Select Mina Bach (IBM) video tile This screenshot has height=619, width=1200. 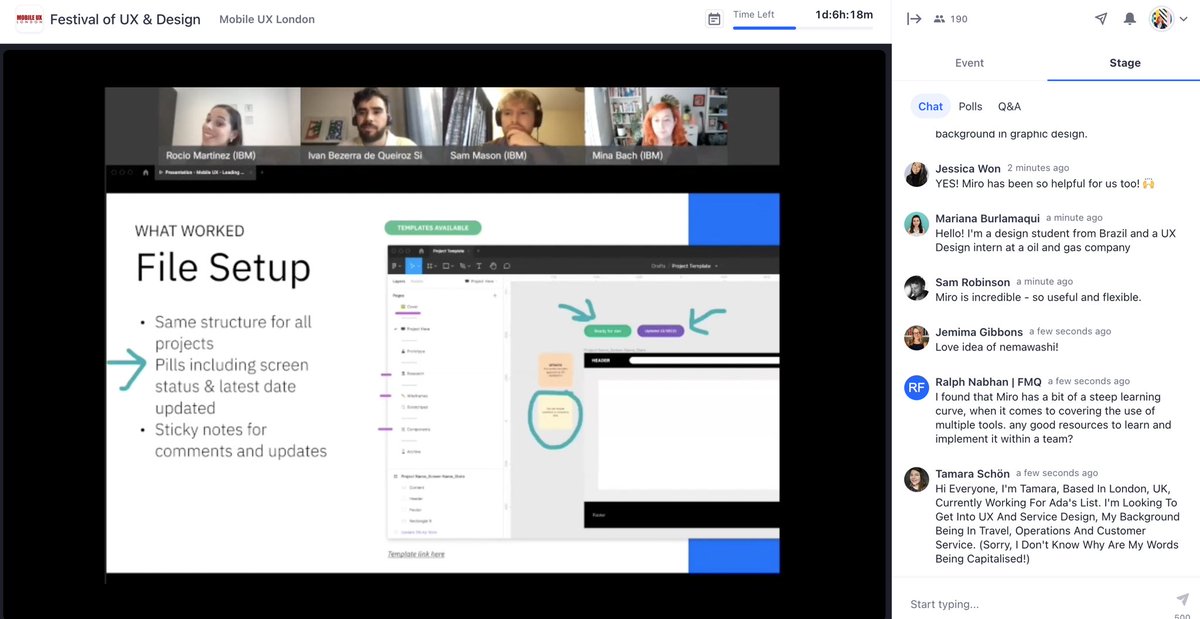pos(656,125)
